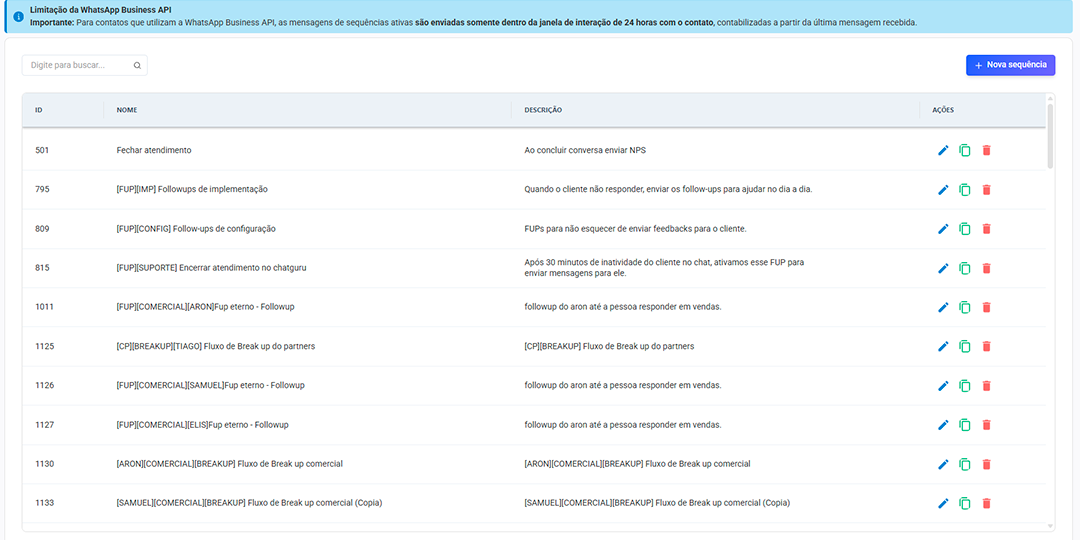Duplicate sequence 1133 SAMUEL Break up comercial (Copia)
This screenshot has width=1080, height=540.
964,503
